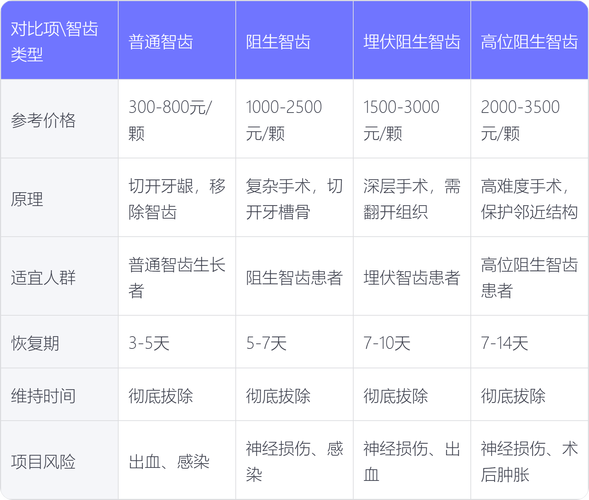Viewport: 589px width, 500px height.
Task: Click the "2000-3500元/颗" price cell
Action: coord(529,119)
